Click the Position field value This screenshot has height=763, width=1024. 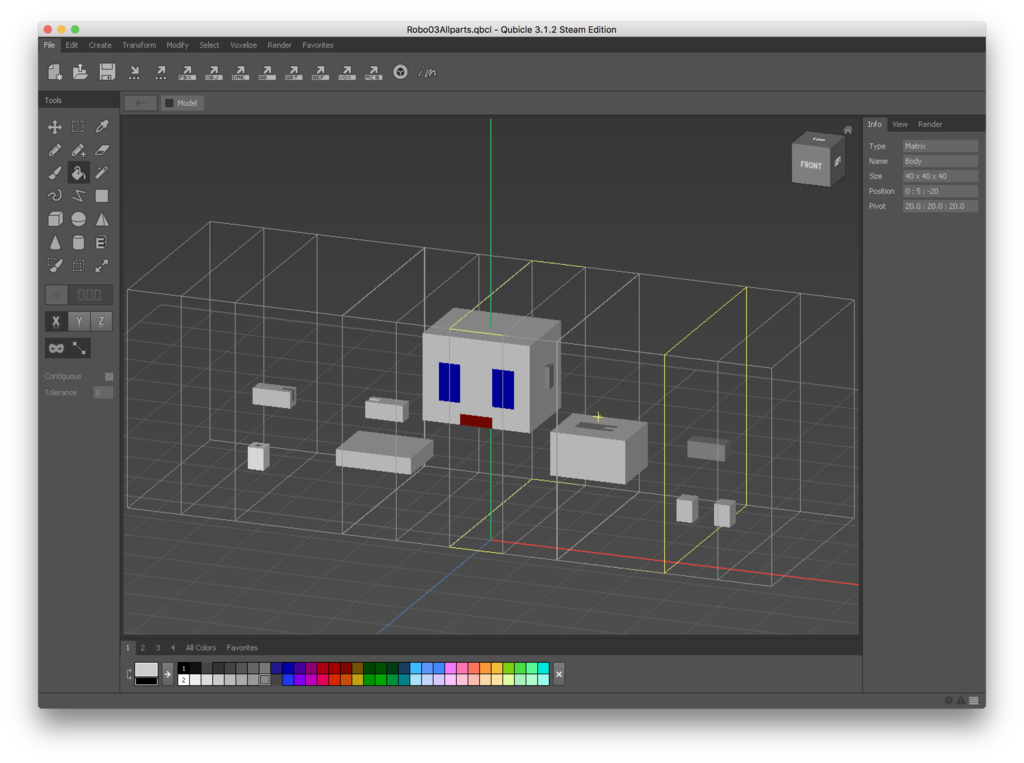[940, 191]
